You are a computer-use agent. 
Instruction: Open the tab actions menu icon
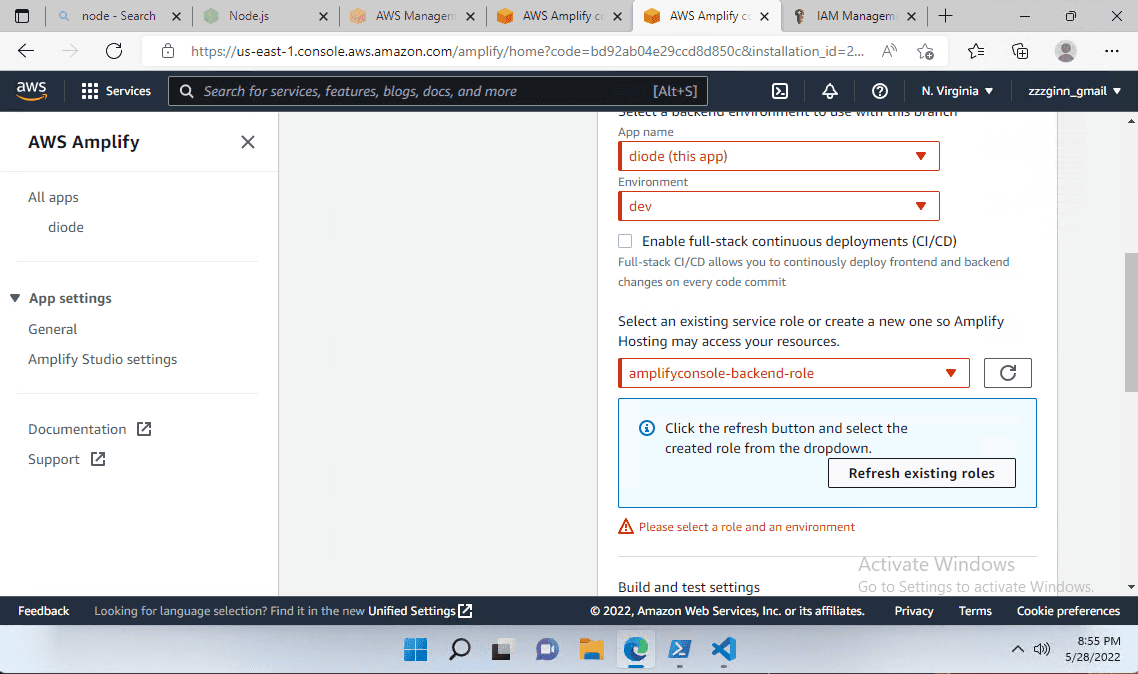[x=22, y=16]
